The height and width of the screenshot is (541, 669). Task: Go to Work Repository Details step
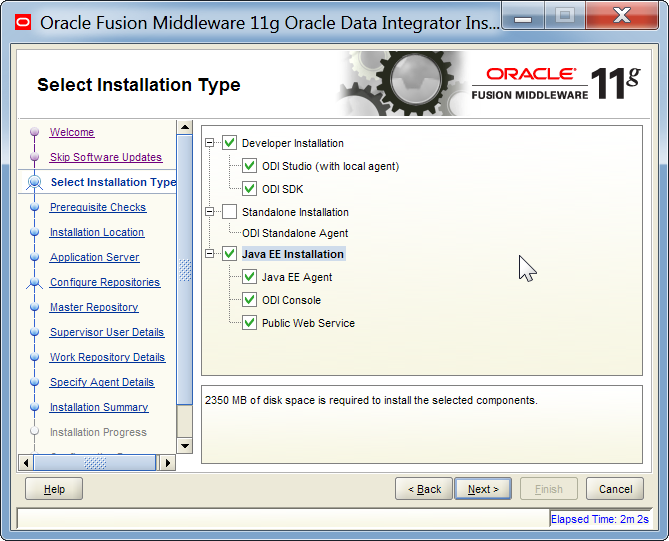[108, 357]
